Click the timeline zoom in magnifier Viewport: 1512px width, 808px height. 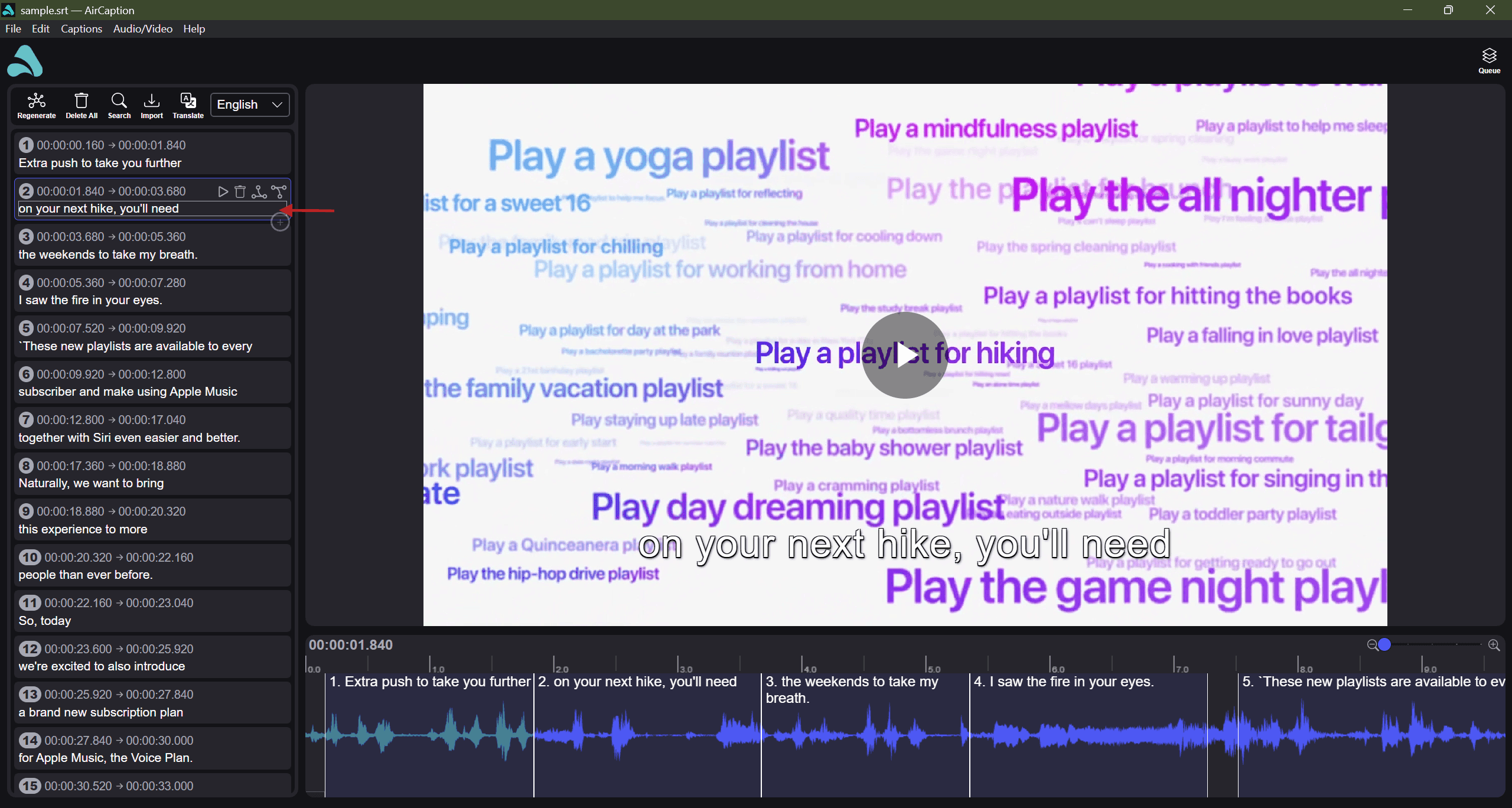[x=1494, y=645]
